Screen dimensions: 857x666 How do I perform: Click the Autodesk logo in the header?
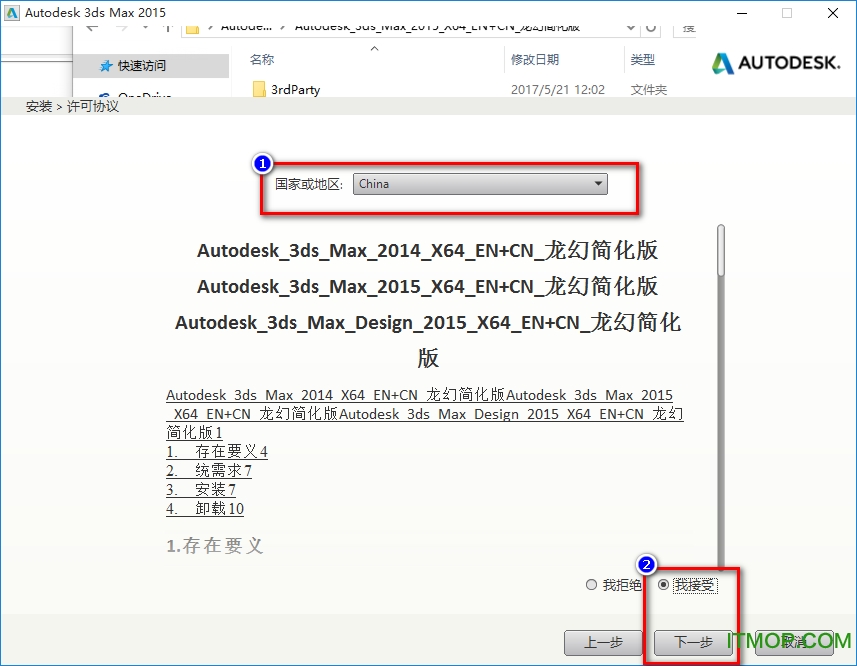(776, 63)
